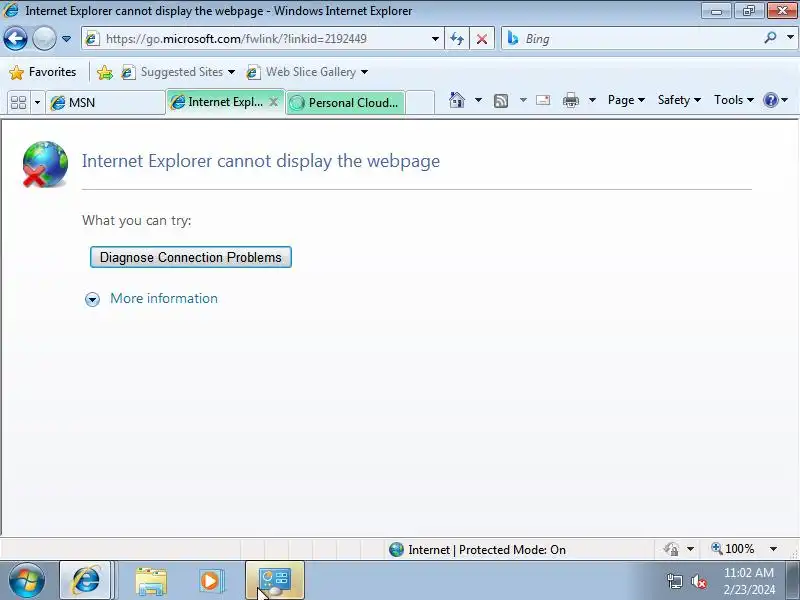Click the RSS feeds icon
The image size is (800, 600).
(501, 101)
